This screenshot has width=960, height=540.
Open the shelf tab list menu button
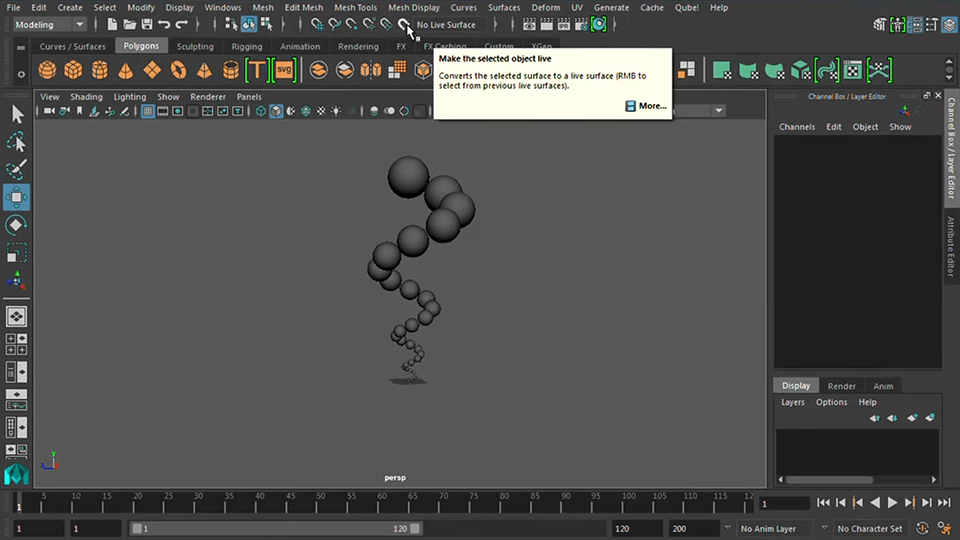pos(21,47)
